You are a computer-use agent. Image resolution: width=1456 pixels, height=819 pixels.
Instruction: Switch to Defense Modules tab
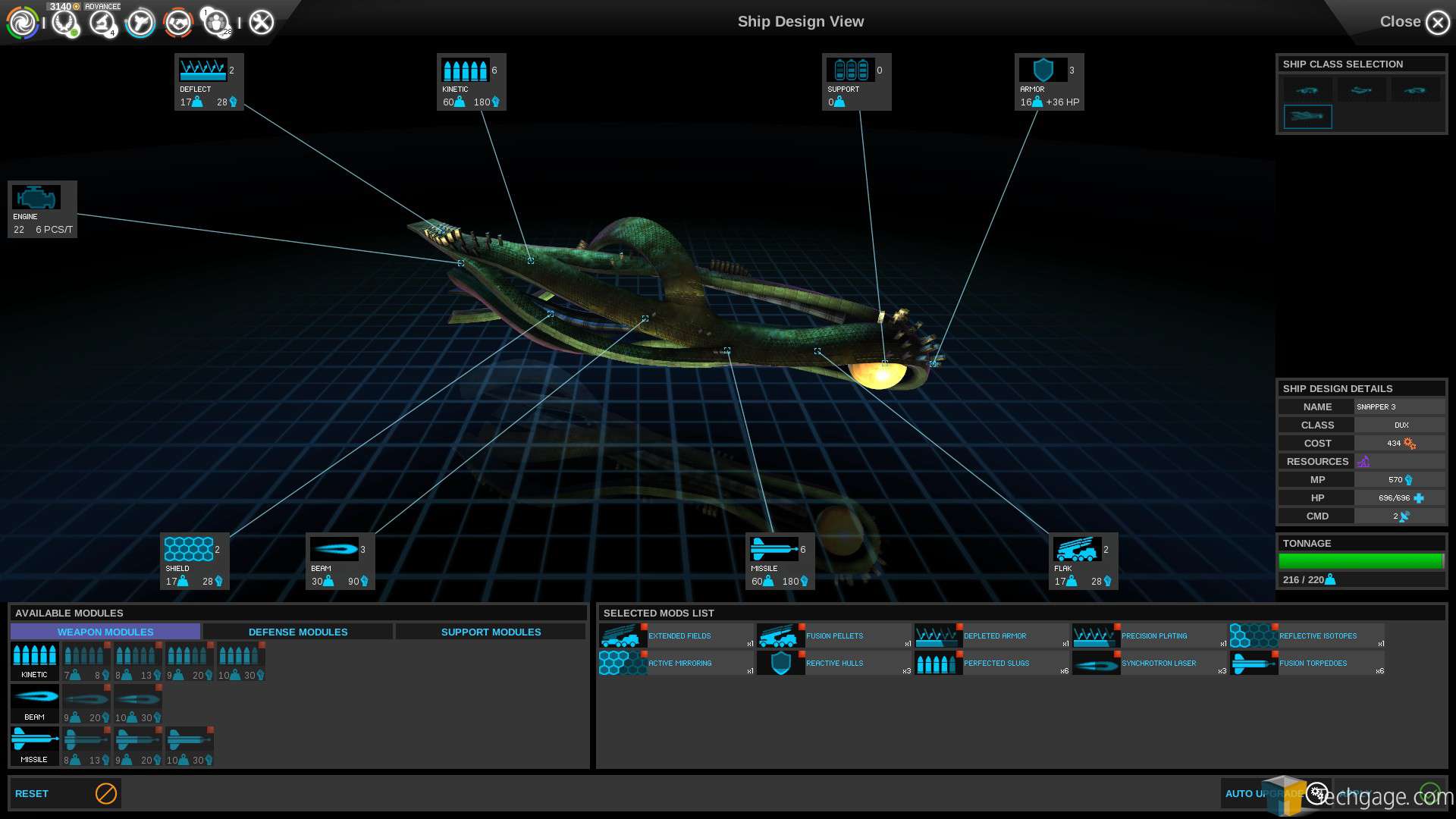pos(298,632)
